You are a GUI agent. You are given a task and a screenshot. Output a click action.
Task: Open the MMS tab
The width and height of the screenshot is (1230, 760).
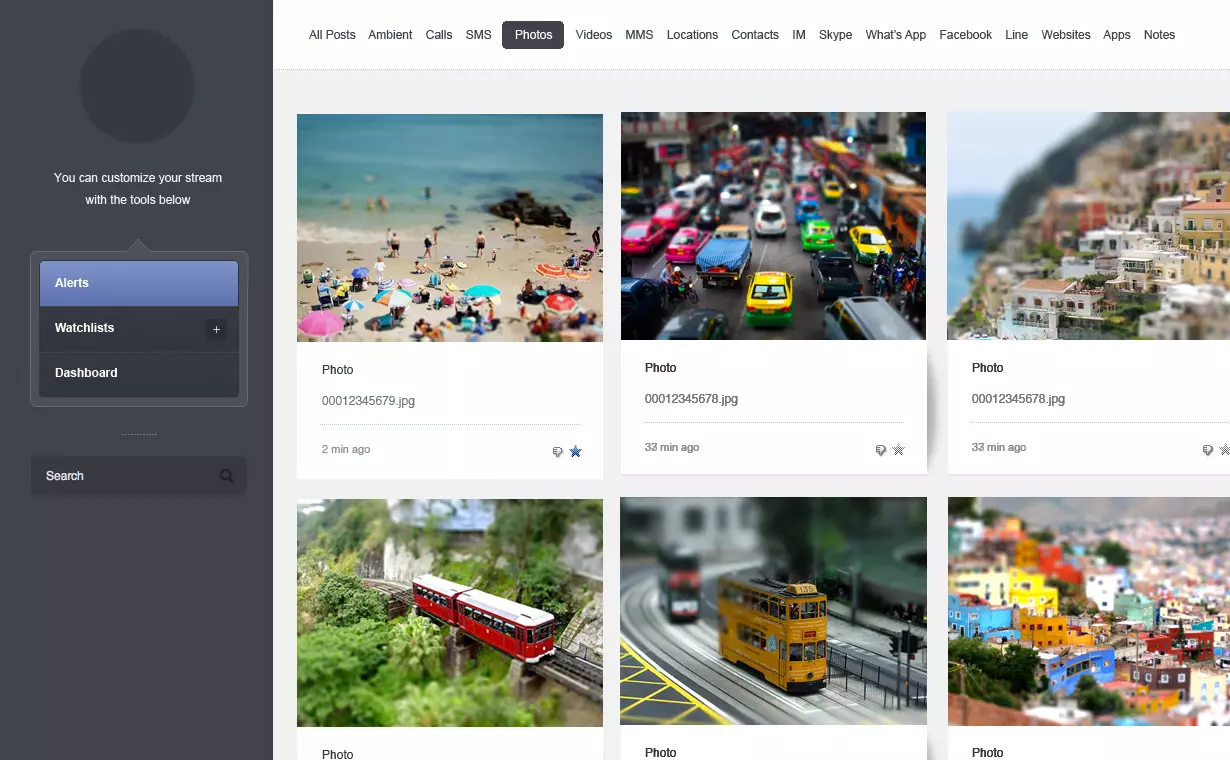click(639, 35)
